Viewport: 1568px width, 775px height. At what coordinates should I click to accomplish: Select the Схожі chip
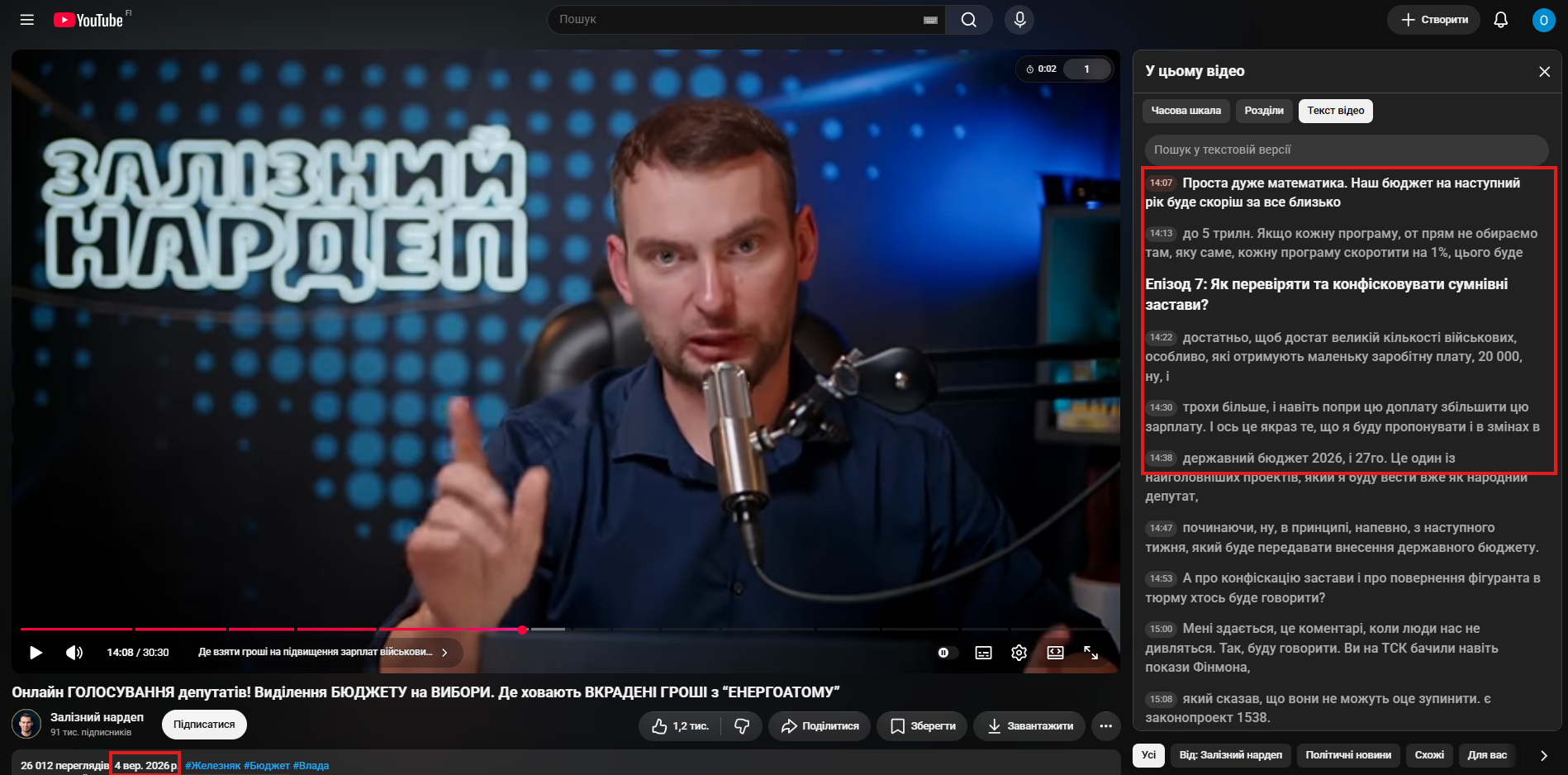1428,755
